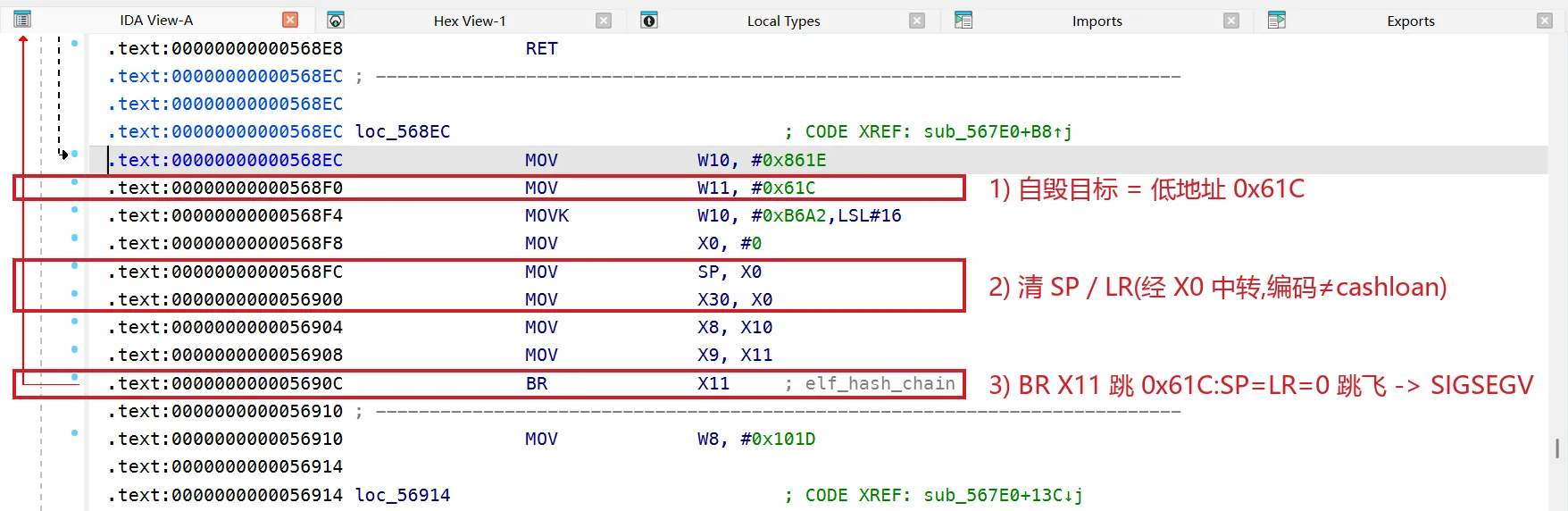Follow the sub_567E0+13C cross reference
This screenshot has width=1568, height=511.
[1004, 496]
